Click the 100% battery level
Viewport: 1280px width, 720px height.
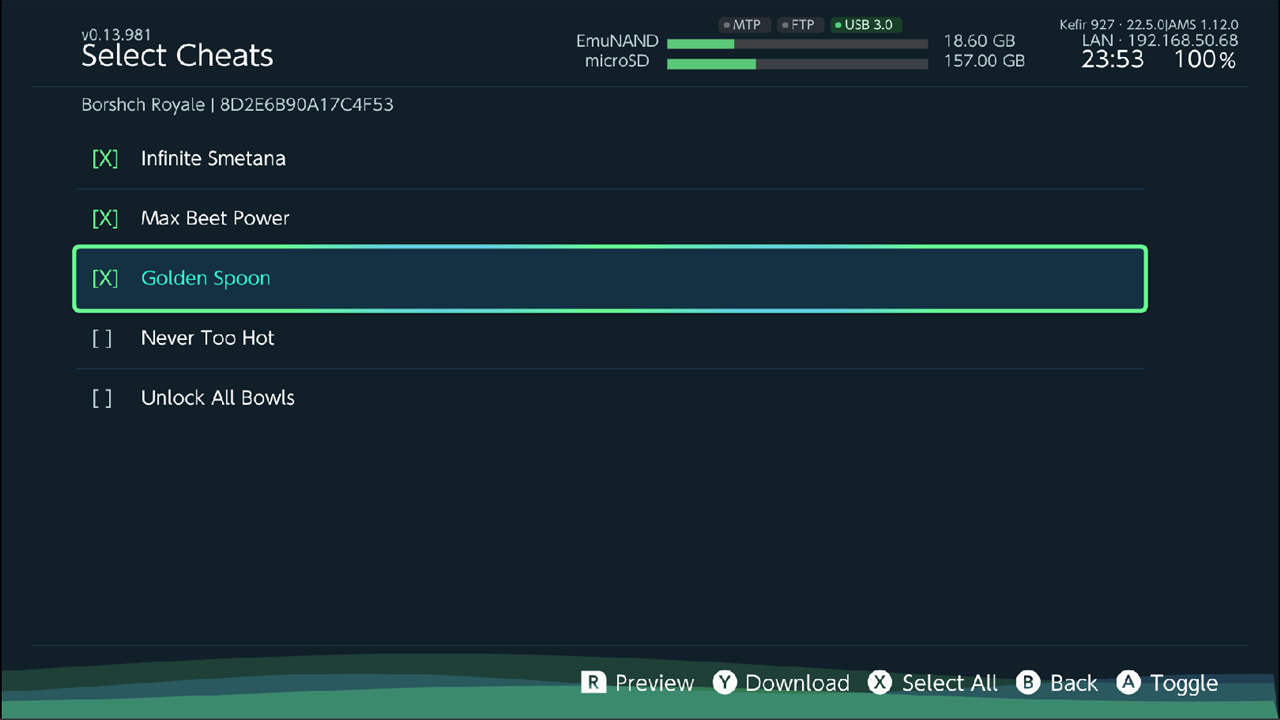tap(1205, 60)
